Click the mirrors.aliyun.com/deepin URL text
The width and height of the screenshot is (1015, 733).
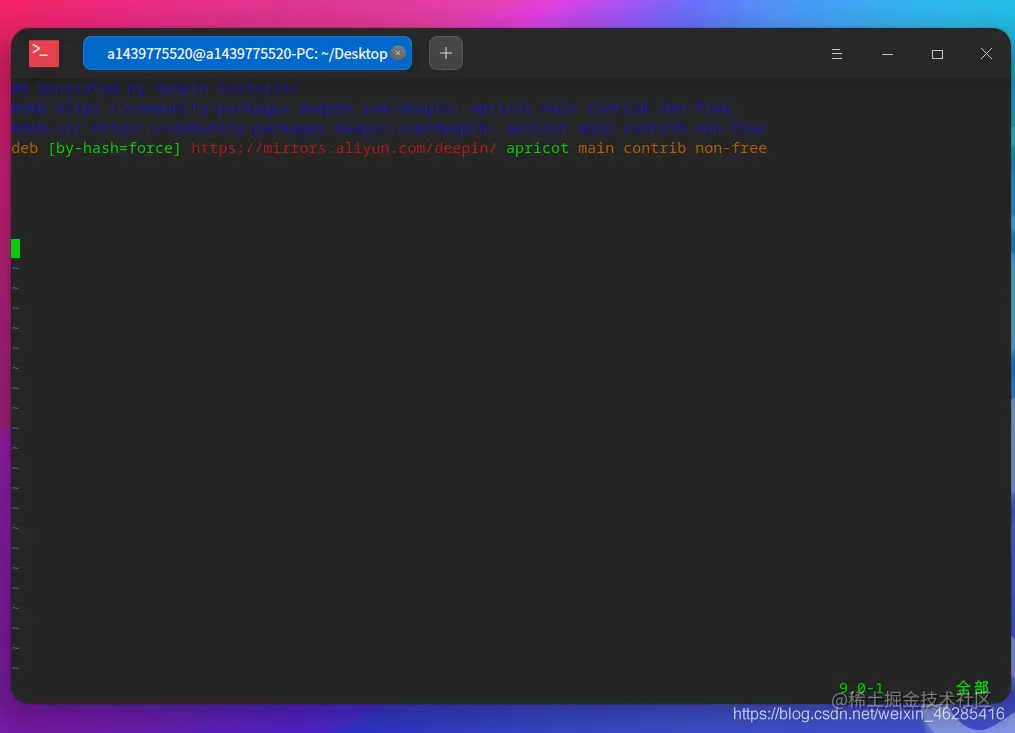[344, 148]
